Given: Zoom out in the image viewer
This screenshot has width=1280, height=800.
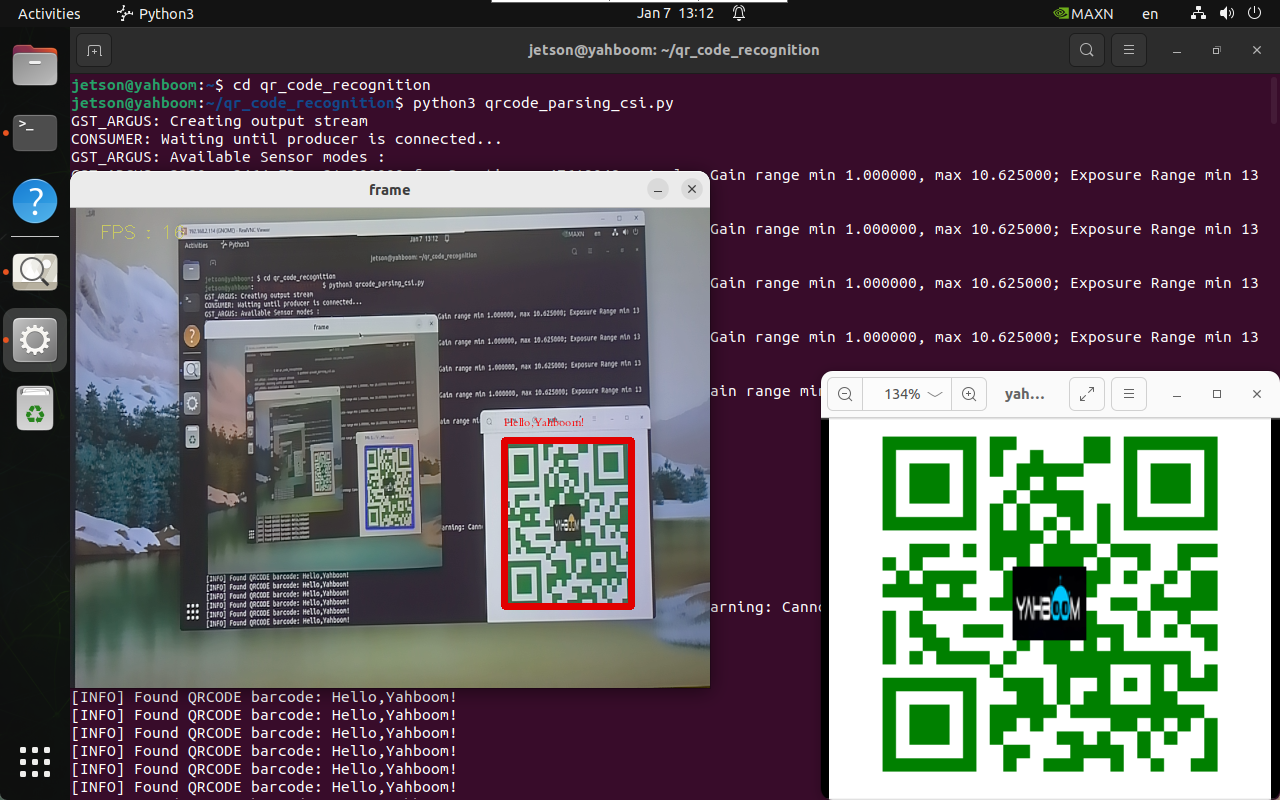Looking at the screenshot, I should click(845, 394).
